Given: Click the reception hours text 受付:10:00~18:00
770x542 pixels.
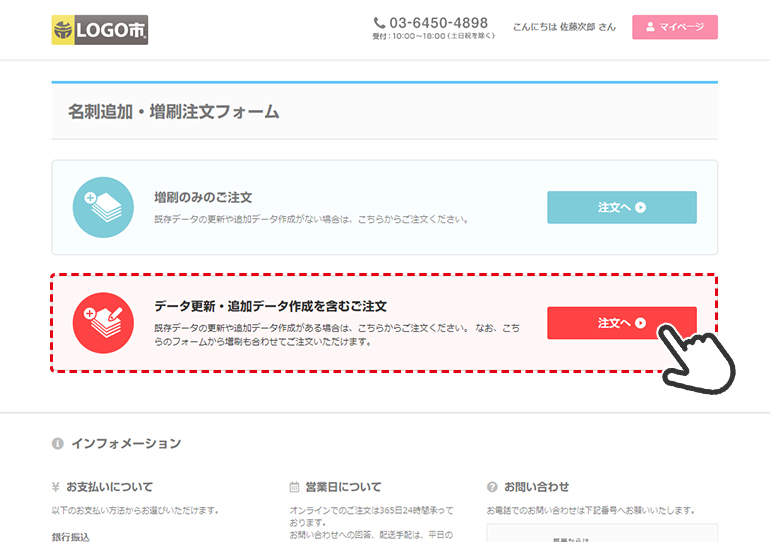Looking at the screenshot, I should (x=434, y=36).
